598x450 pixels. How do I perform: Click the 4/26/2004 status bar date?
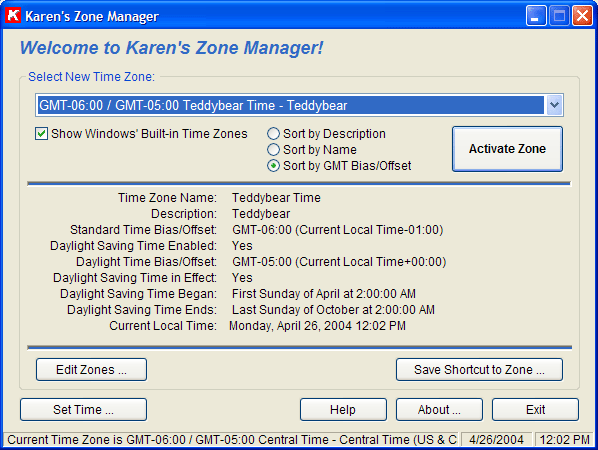click(496, 440)
